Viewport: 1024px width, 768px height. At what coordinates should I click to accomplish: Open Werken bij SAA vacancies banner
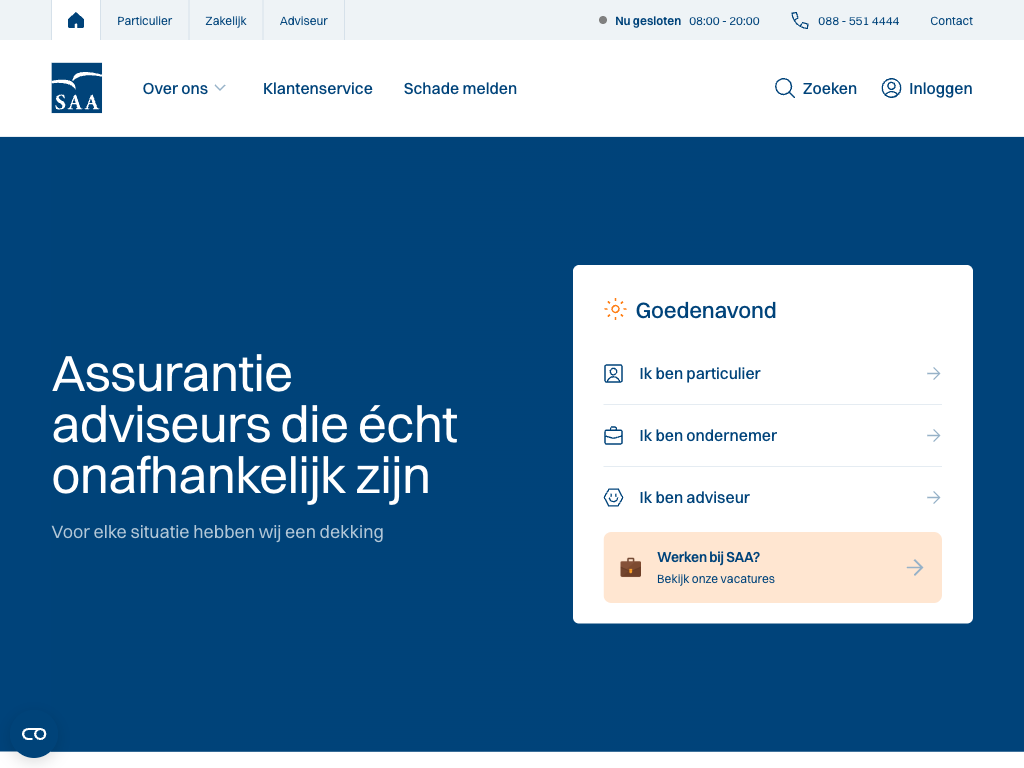772,567
